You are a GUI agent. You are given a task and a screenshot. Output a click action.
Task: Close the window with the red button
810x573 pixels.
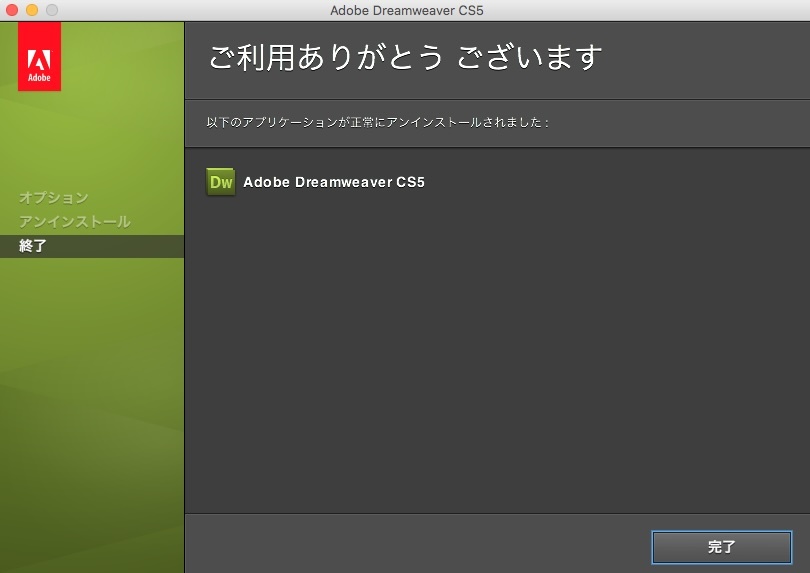(x=12, y=10)
